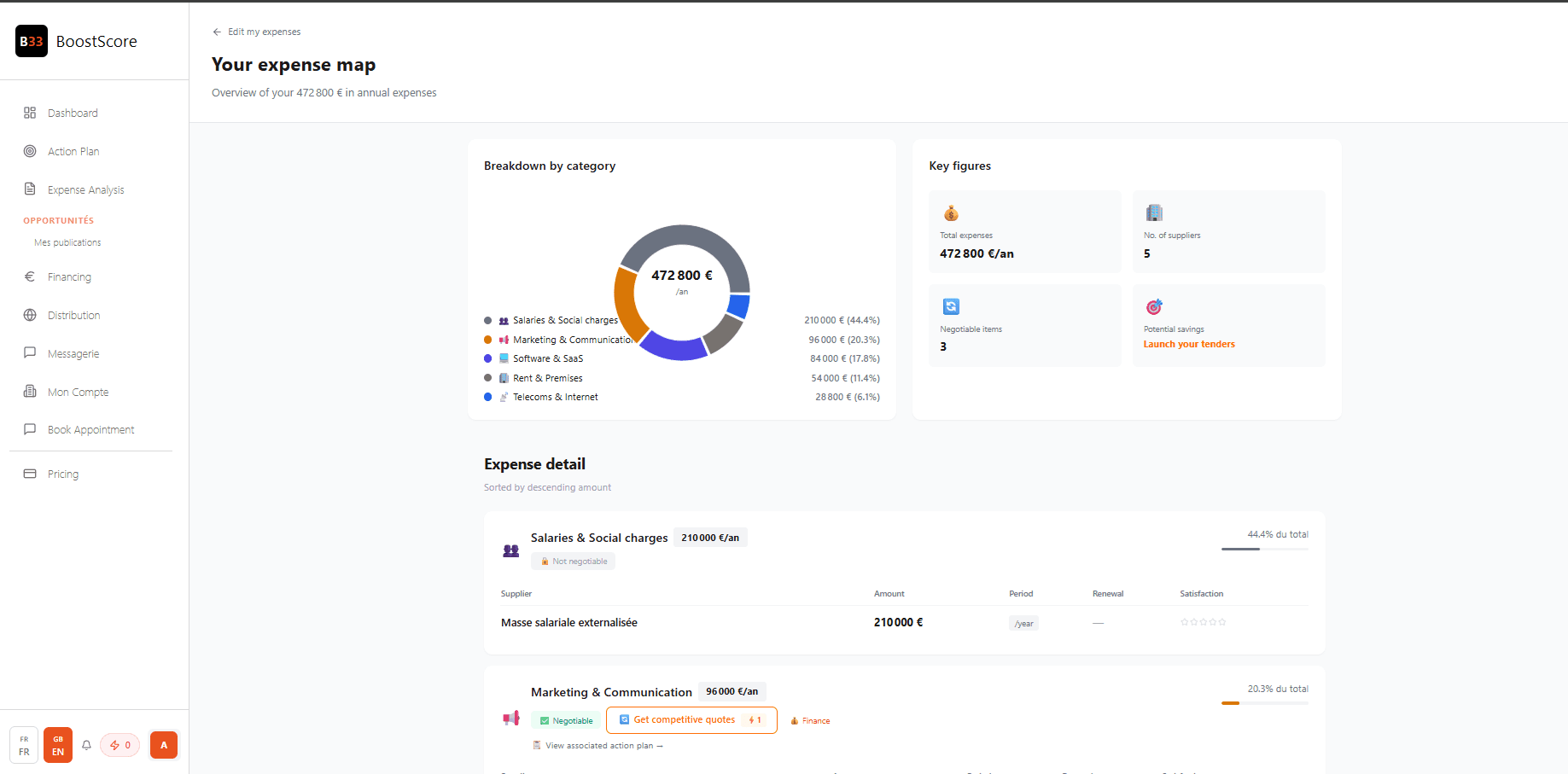
Task: Navigate to the Pricing page
Action: pos(62,474)
